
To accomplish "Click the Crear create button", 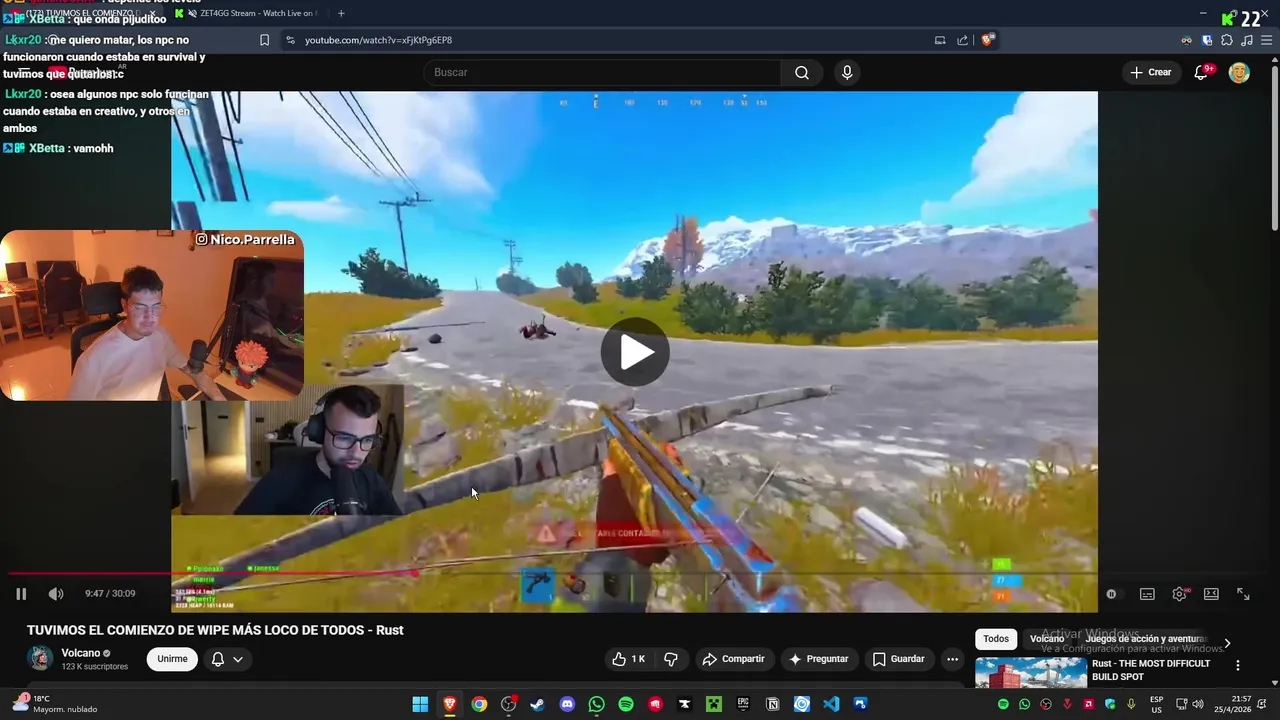I will [1151, 72].
